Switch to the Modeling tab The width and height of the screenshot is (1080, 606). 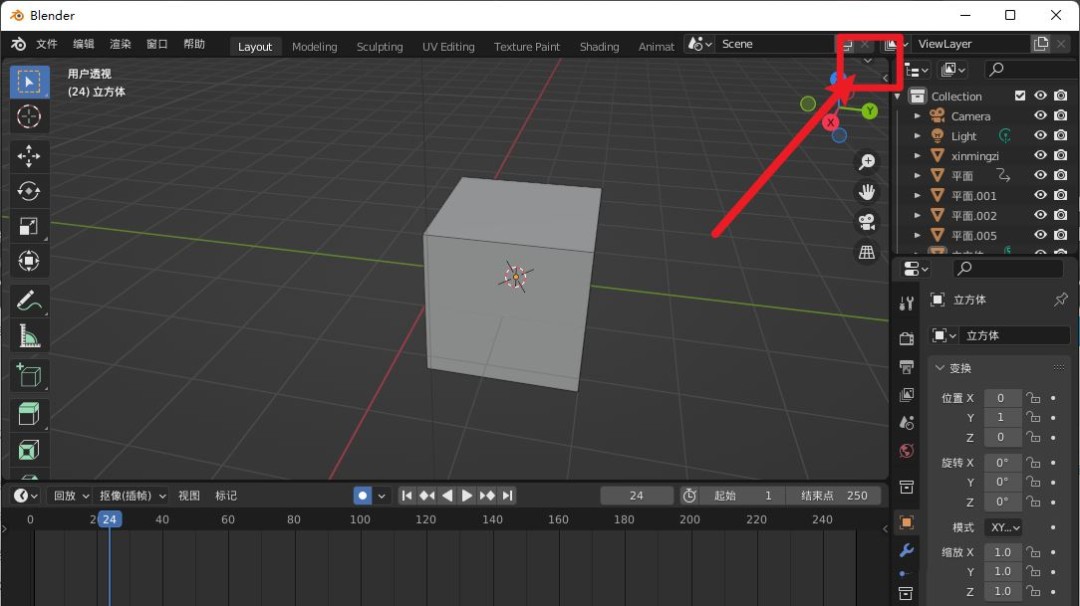pos(314,46)
